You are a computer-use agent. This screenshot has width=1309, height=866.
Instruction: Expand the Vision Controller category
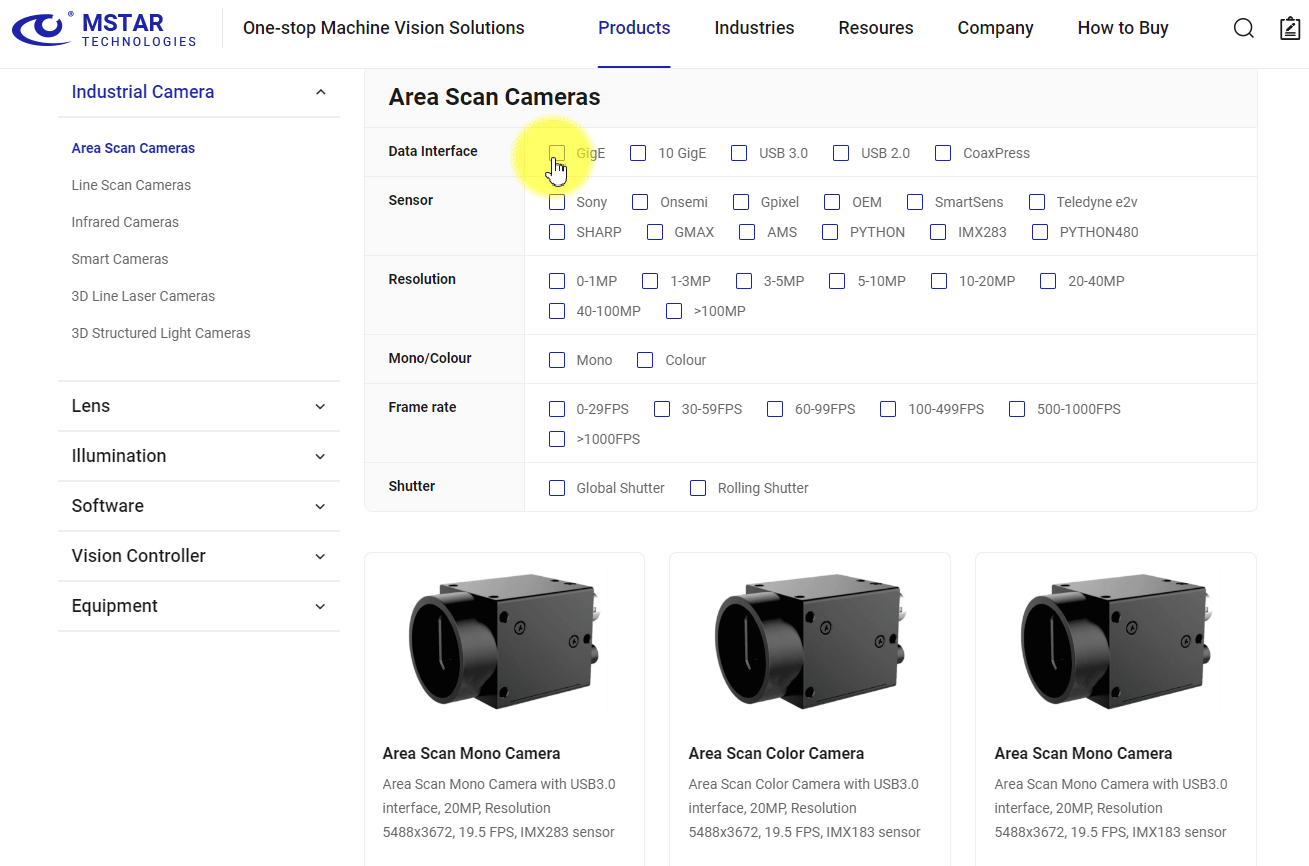[320, 556]
